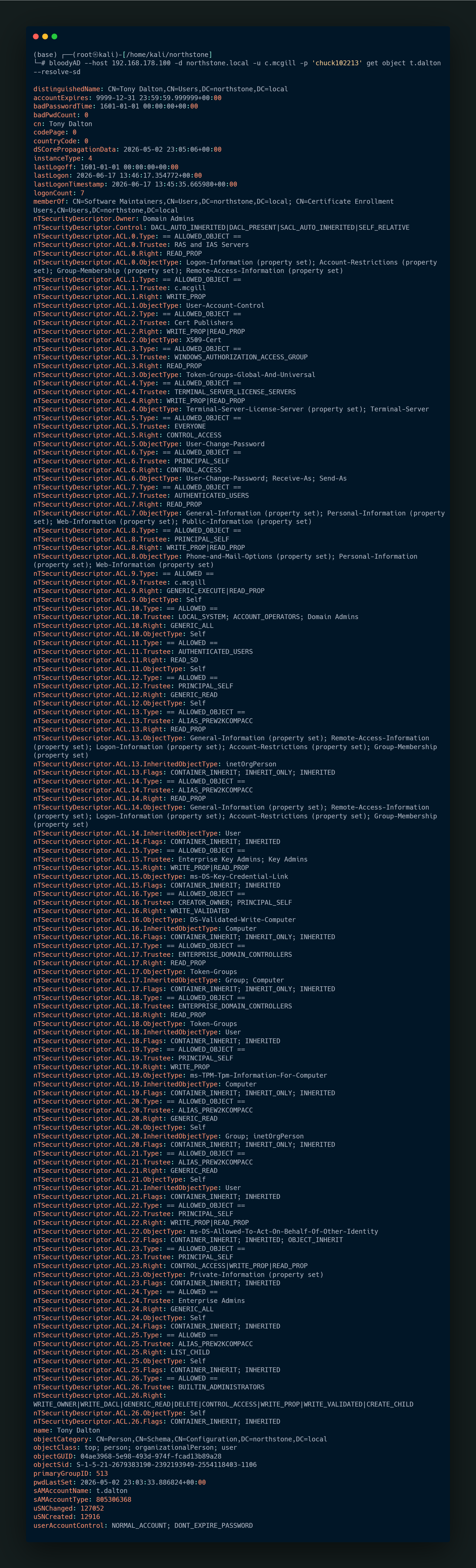476x1568 pixels.
Task: Click 'ms-DS-Allowed-To-Act-On-Behalf-Of-Other-Identity' object type
Action: [x=284, y=1231]
